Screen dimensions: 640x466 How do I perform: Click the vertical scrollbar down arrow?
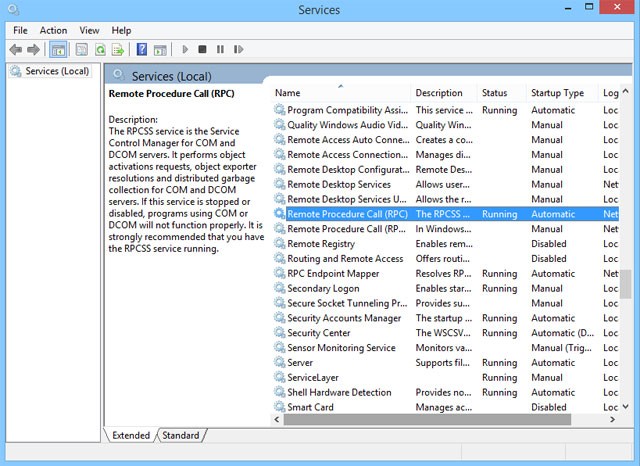[625, 407]
